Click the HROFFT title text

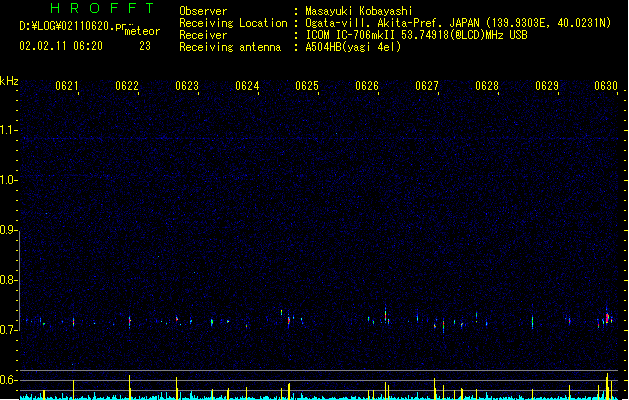point(103,8)
